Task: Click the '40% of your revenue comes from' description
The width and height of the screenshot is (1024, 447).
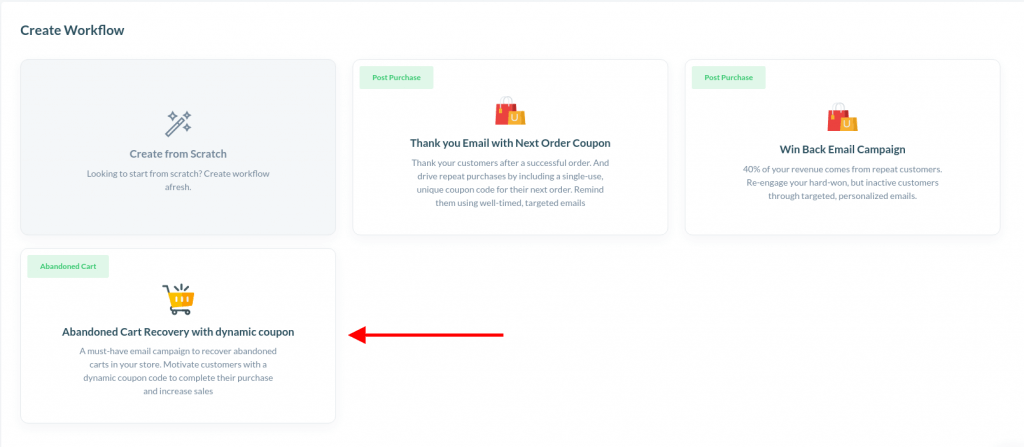Action: click(842, 182)
